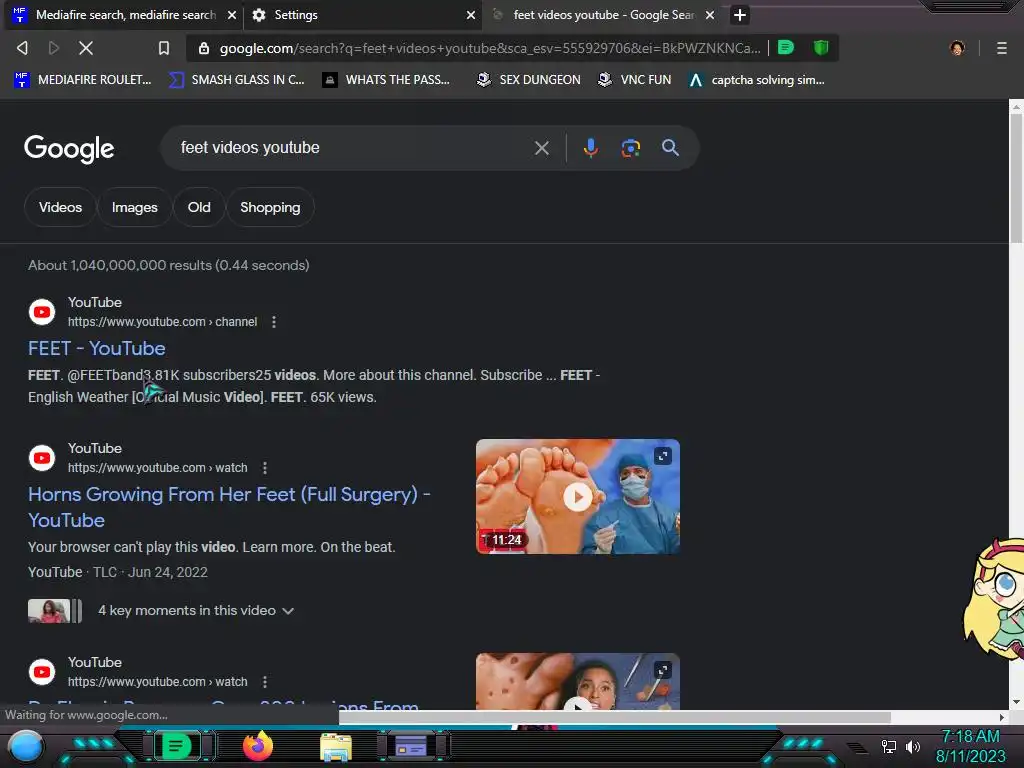Start voice search with the microphone icon
The width and height of the screenshot is (1024, 768).
coord(590,148)
